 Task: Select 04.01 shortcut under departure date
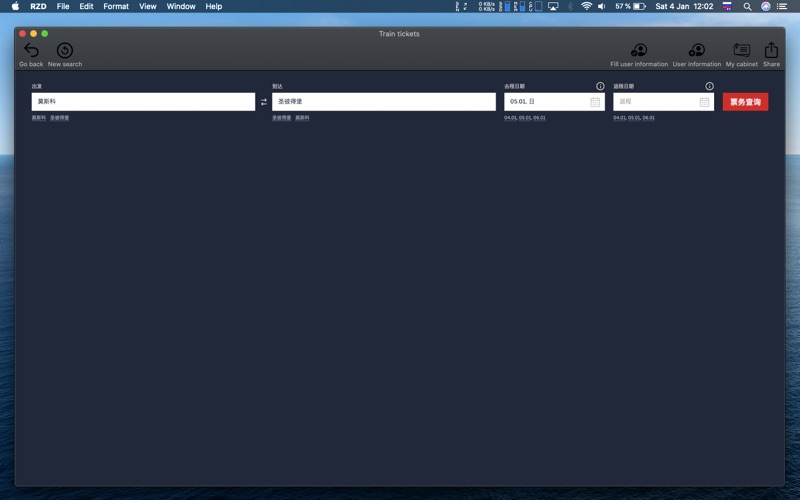click(510, 118)
